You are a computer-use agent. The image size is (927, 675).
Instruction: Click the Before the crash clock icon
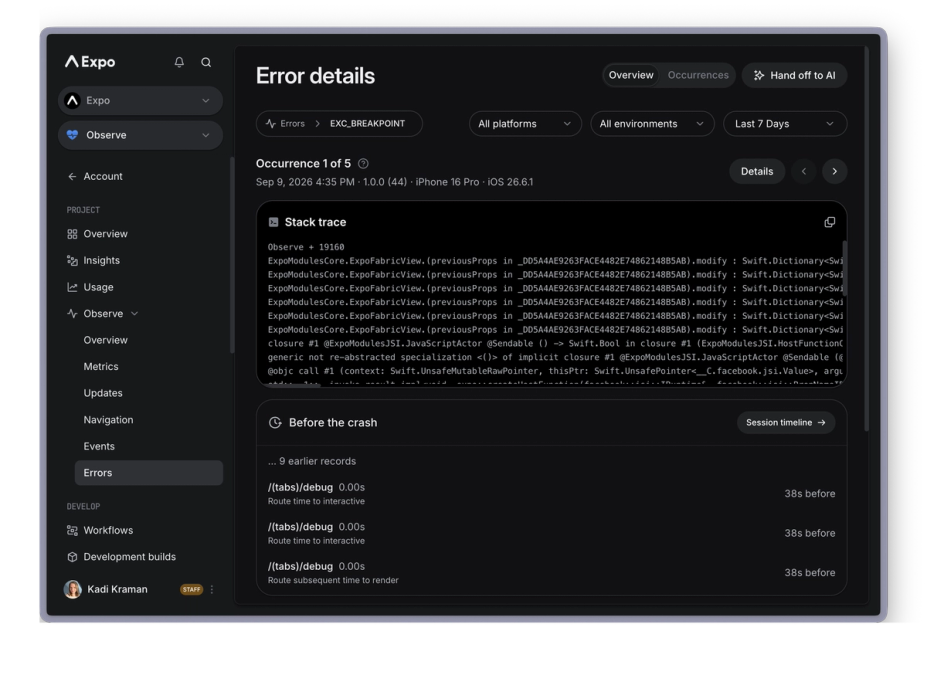pyautogui.click(x=275, y=423)
